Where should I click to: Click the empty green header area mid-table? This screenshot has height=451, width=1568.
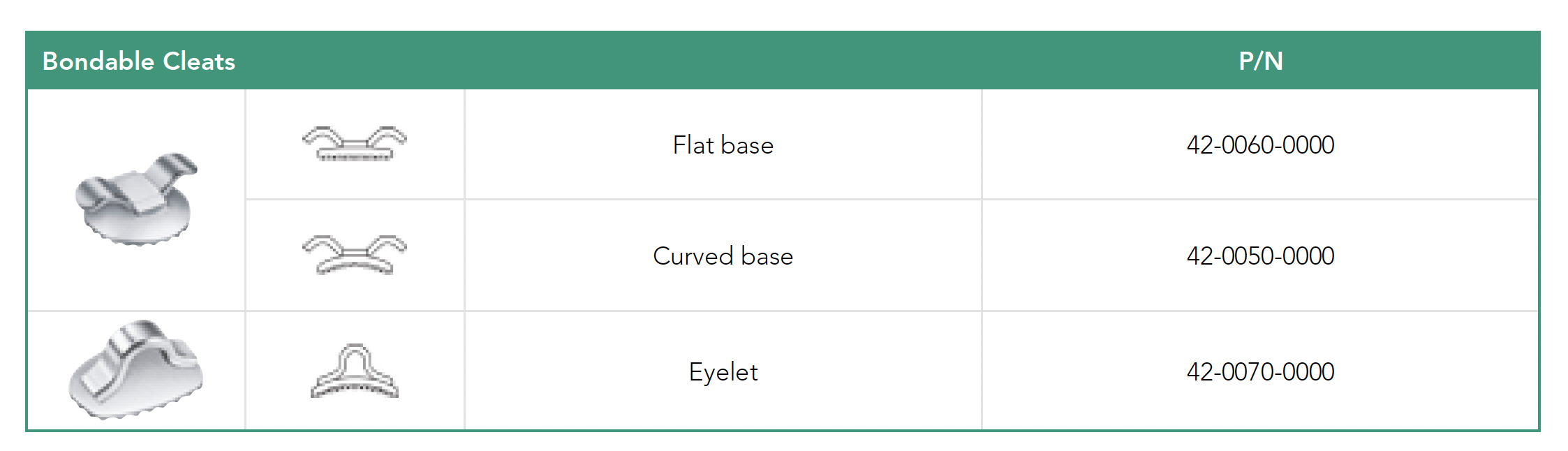tap(698, 61)
